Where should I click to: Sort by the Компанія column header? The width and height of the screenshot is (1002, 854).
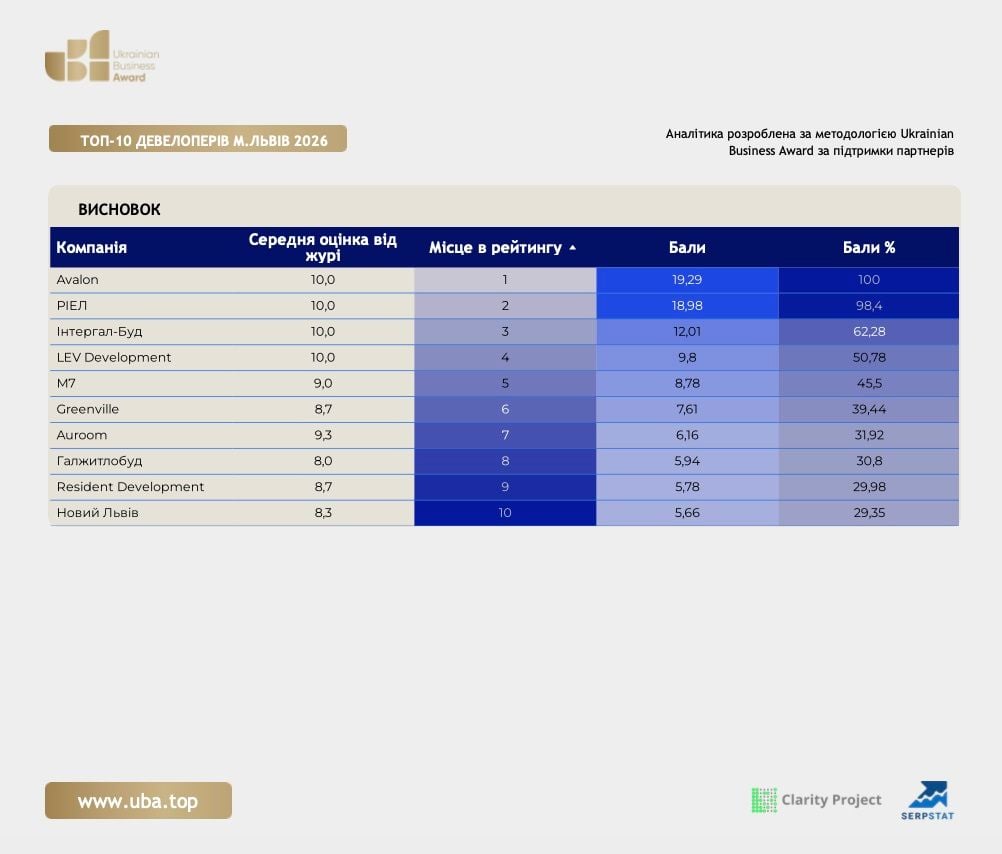[91, 247]
